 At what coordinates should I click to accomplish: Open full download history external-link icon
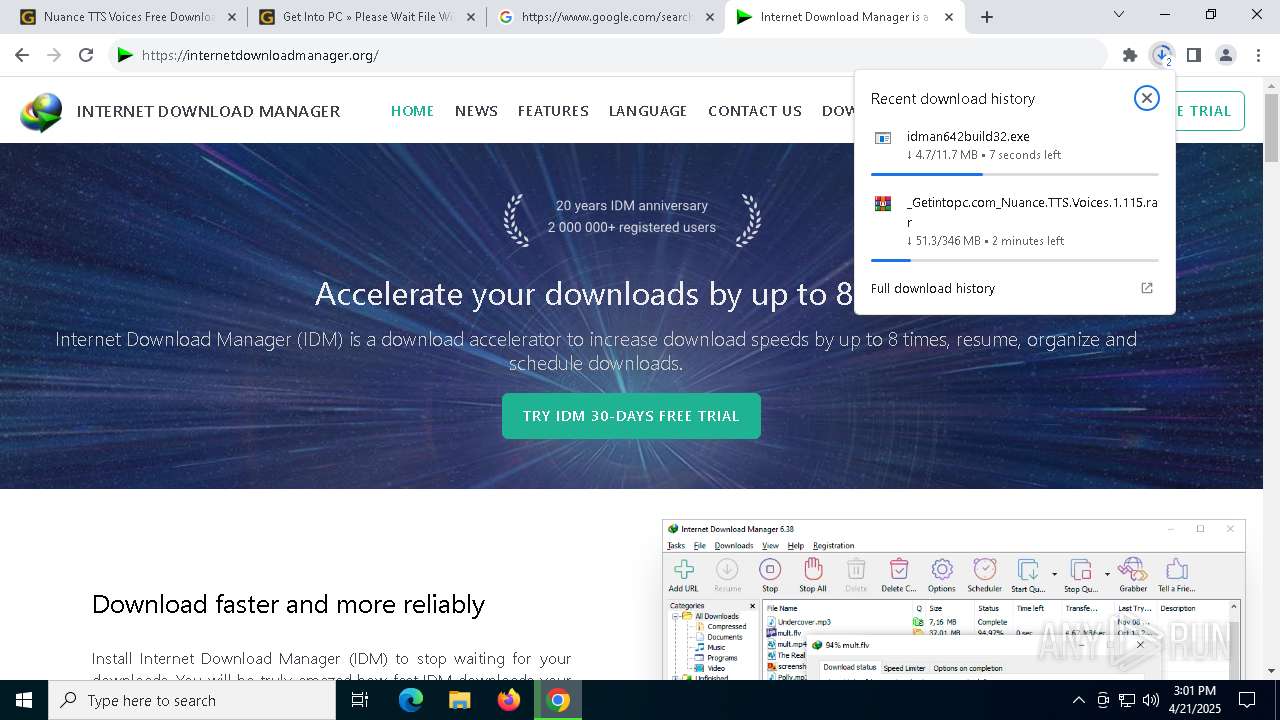1147,288
